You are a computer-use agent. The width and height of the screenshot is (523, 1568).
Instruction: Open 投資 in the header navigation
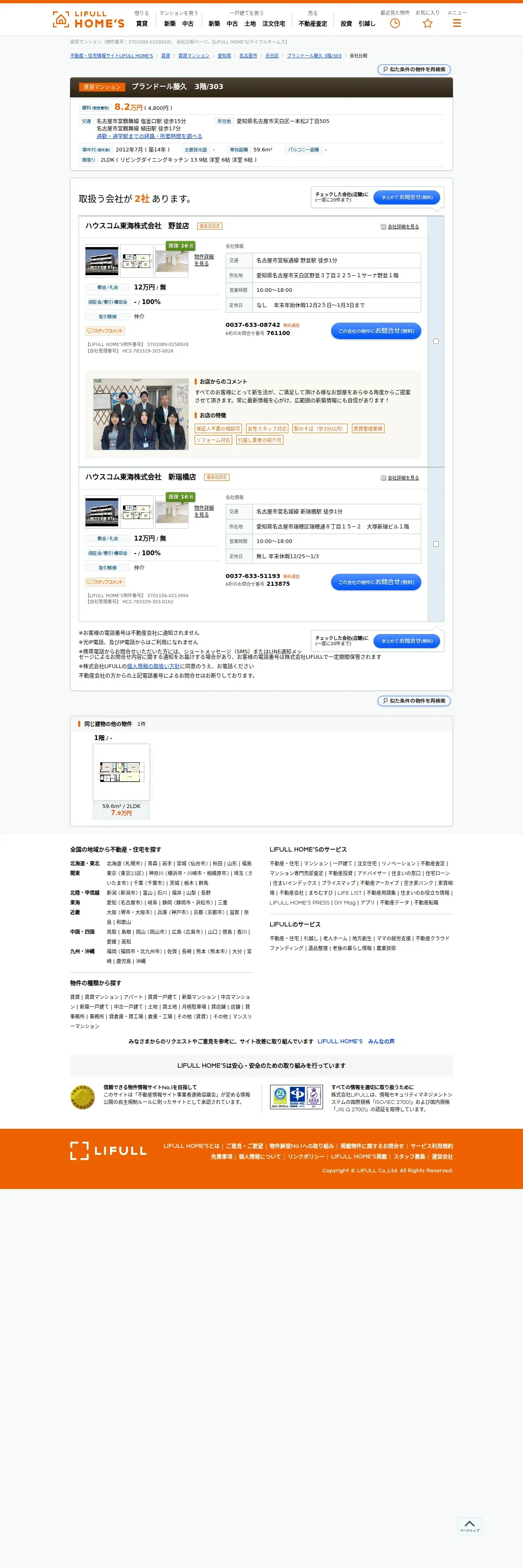tap(347, 24)
